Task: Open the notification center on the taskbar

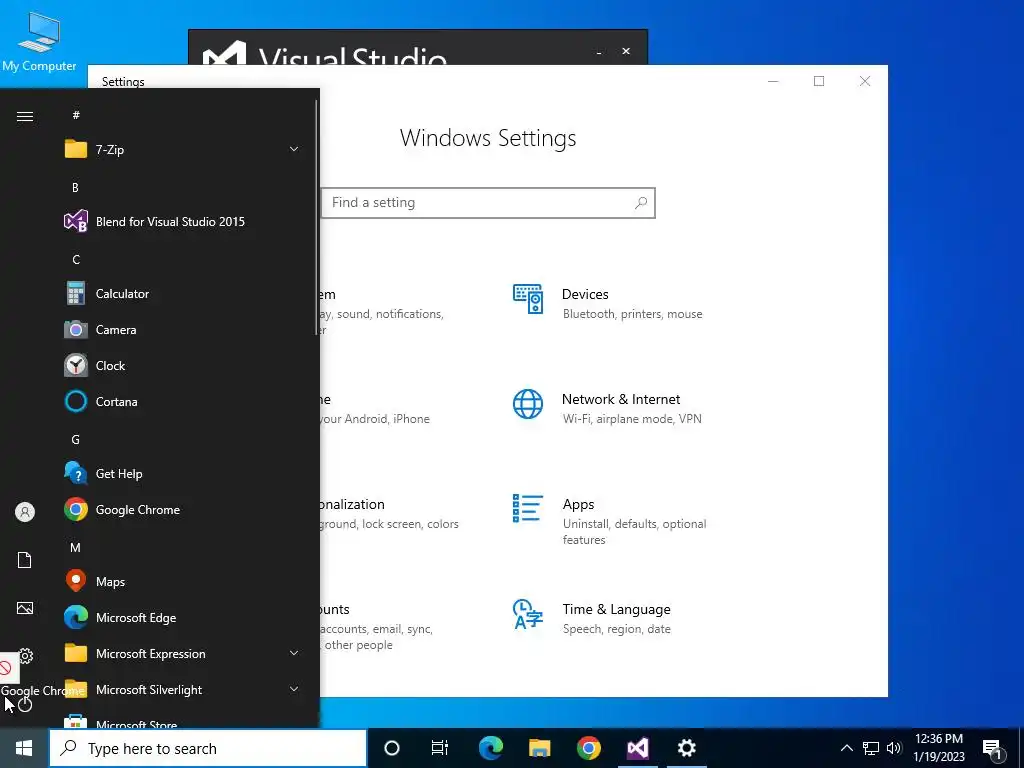Action: coord(993,749)
